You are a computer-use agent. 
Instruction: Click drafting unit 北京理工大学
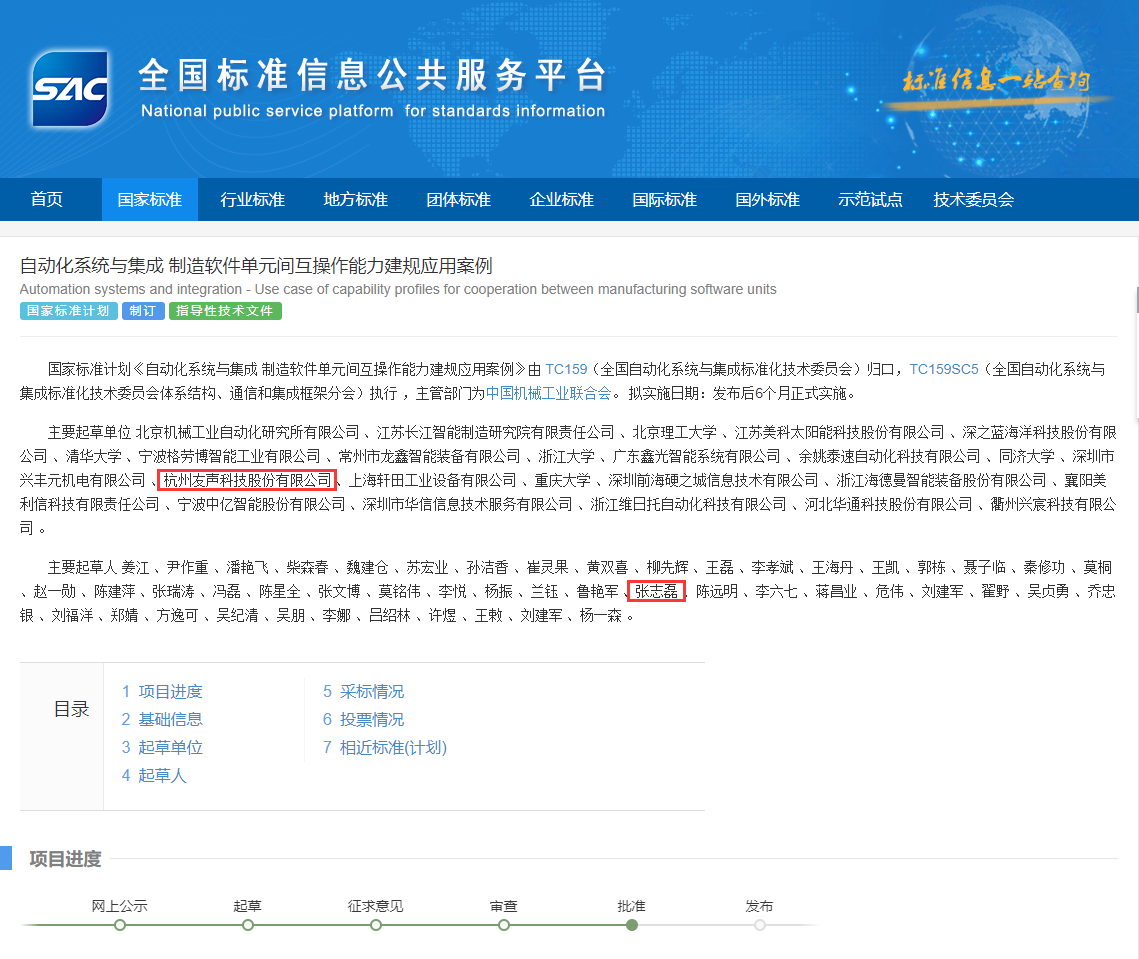(x=674, y=432)
